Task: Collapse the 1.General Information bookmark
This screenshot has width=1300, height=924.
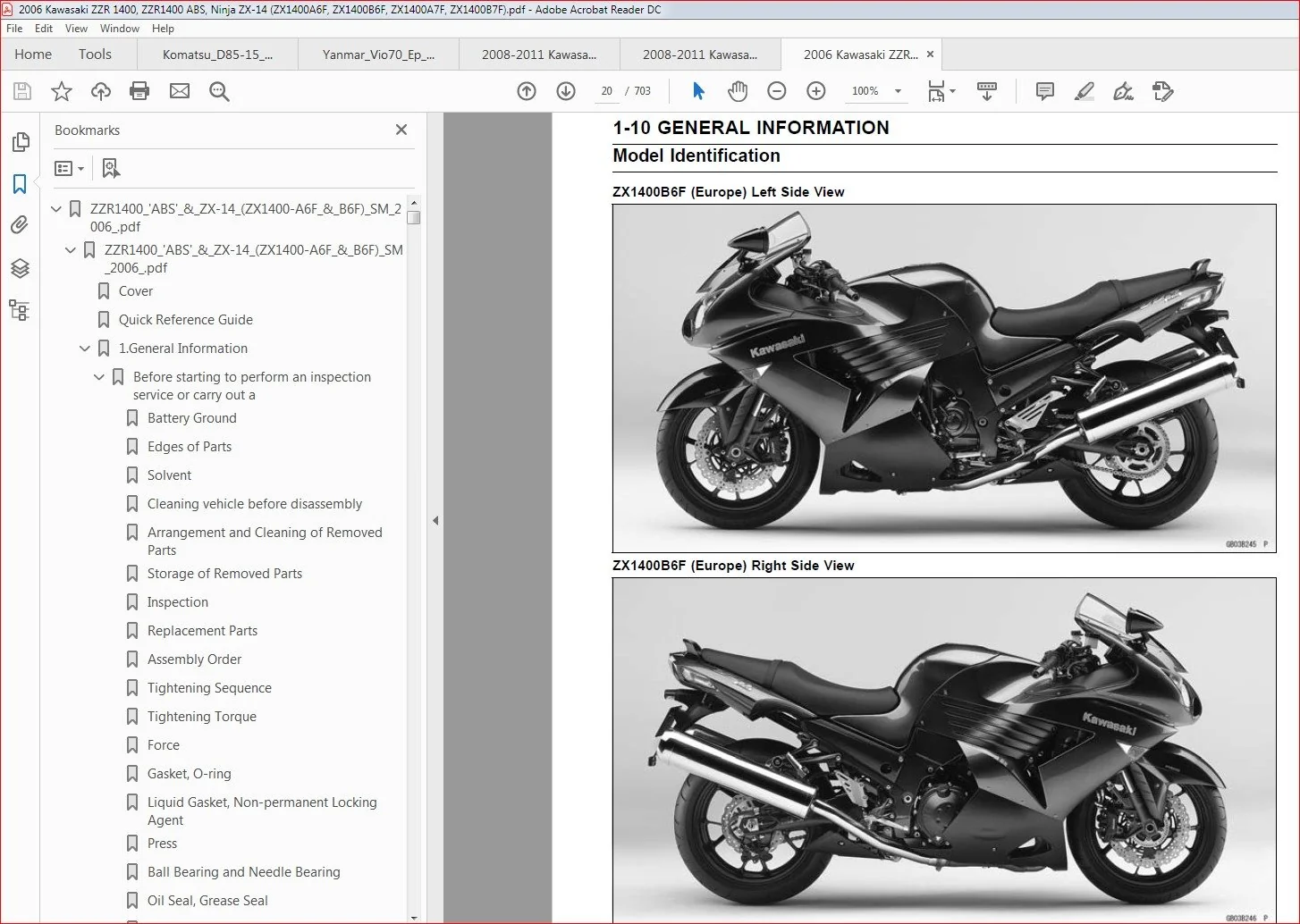Action: pos(85,349)
